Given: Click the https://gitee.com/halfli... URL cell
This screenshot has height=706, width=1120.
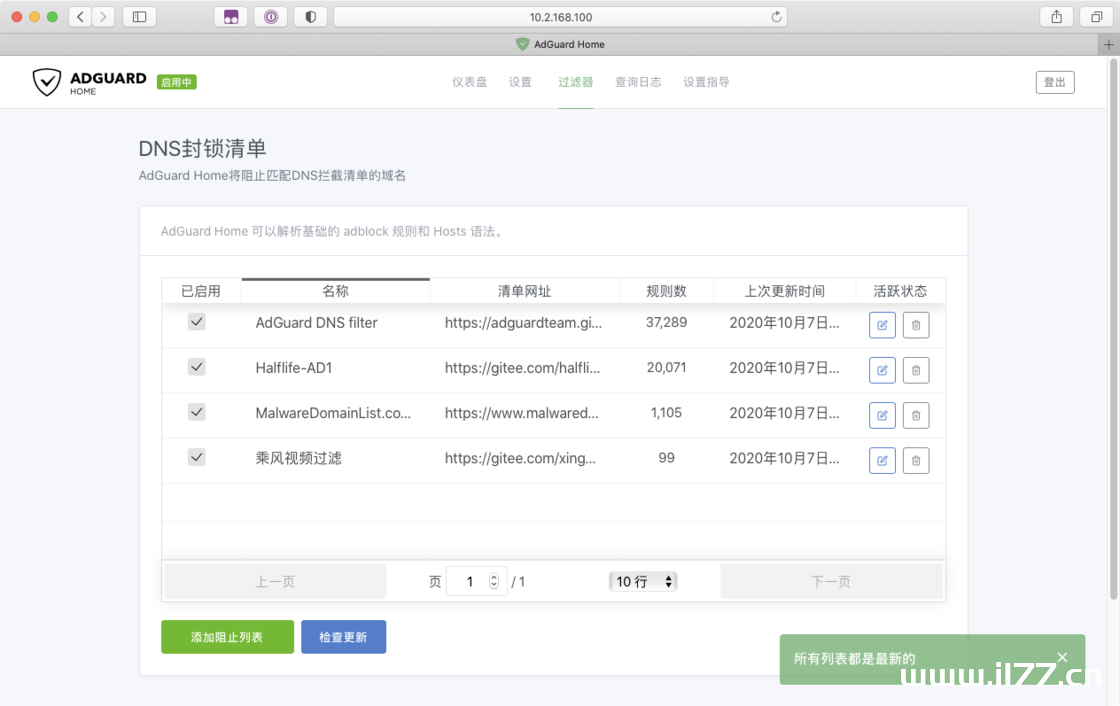Looking at the screenshot, I should click(x=523, y=368).
